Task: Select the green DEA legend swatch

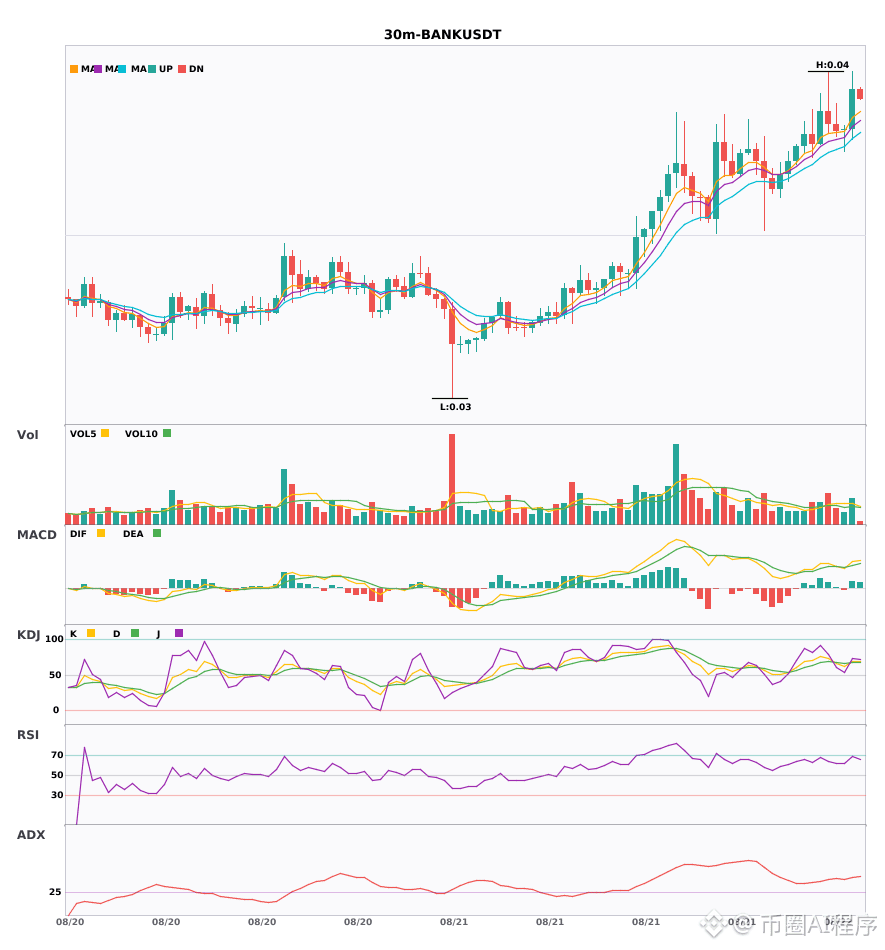Action: (157, 533)
